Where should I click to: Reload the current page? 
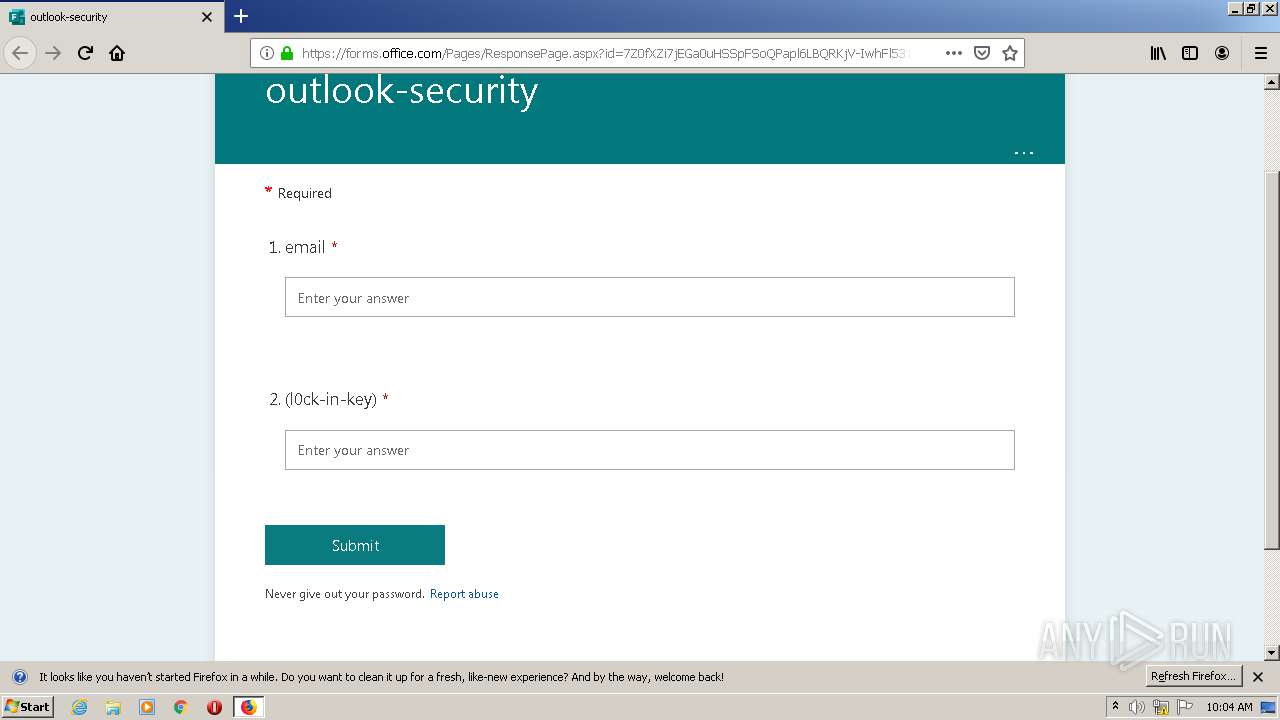pyautogui.click(x=86, y=53)
